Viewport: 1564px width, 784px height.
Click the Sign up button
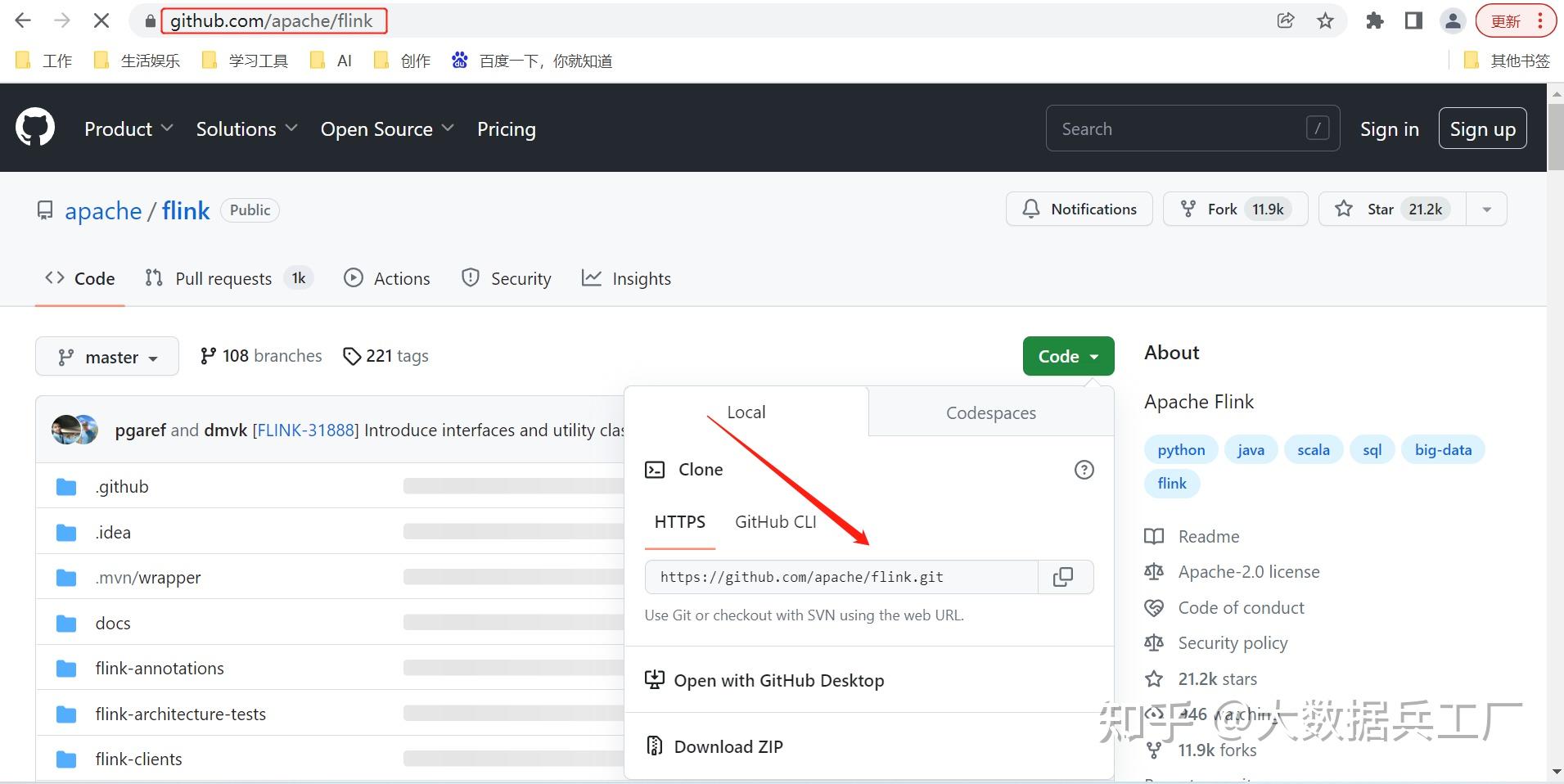(x=1481, y=128)
